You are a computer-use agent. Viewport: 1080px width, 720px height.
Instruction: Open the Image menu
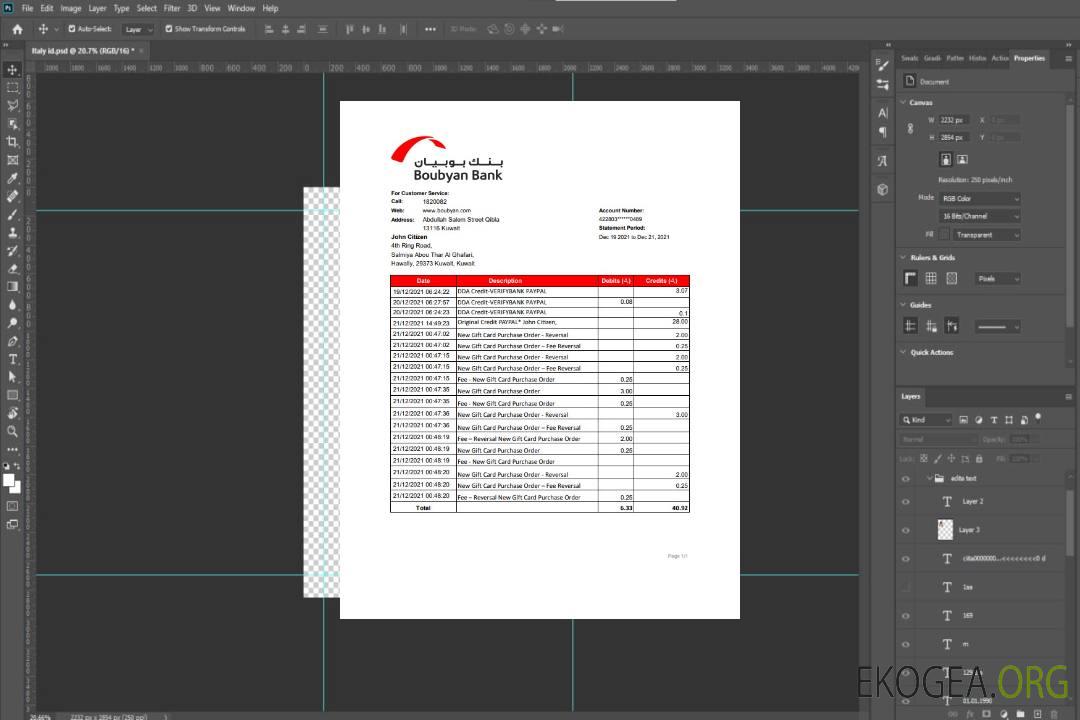click(x=71, y=8)
